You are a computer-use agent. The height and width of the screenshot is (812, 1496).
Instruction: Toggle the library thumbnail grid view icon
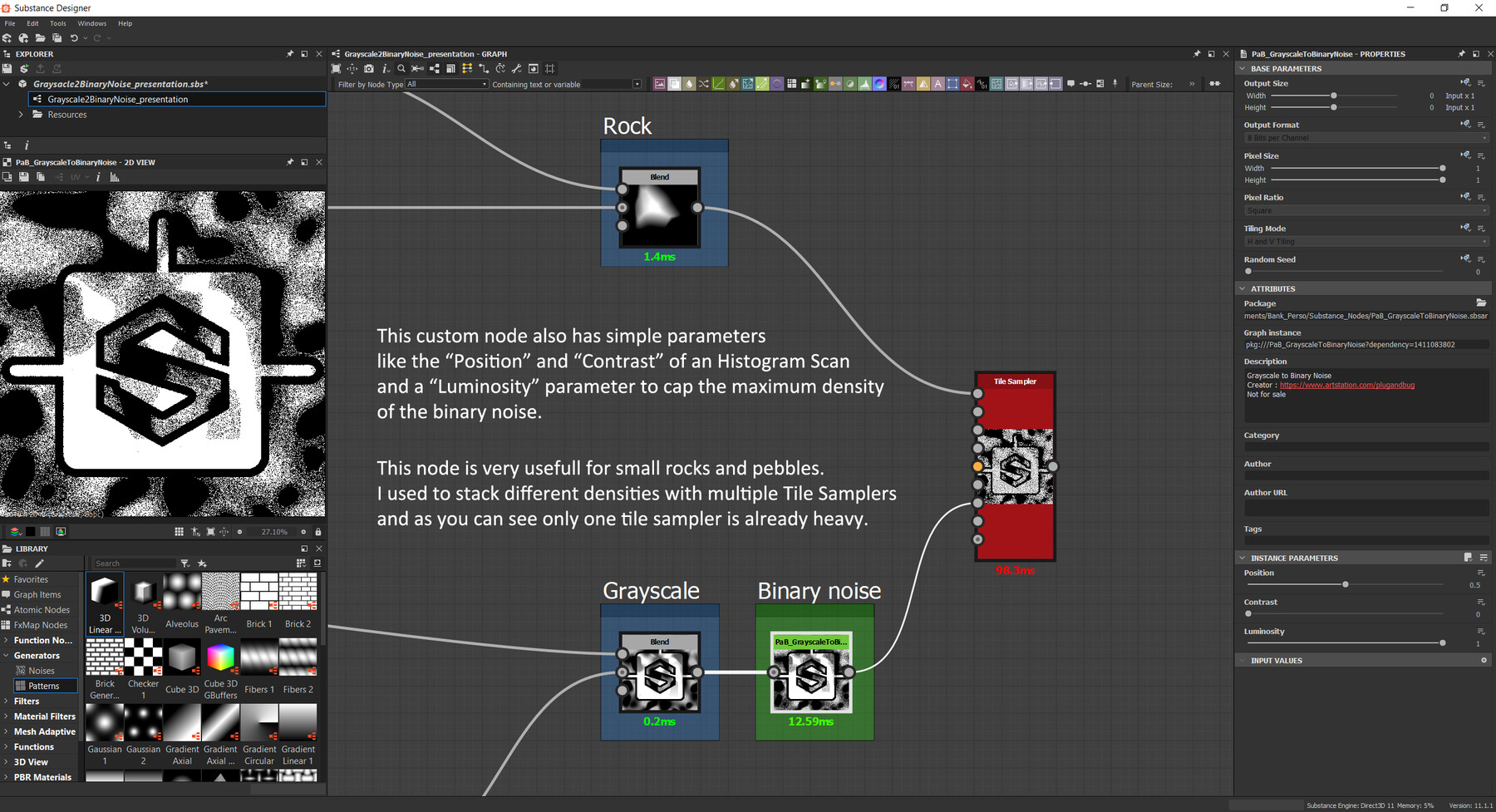[x=301, y=563]
